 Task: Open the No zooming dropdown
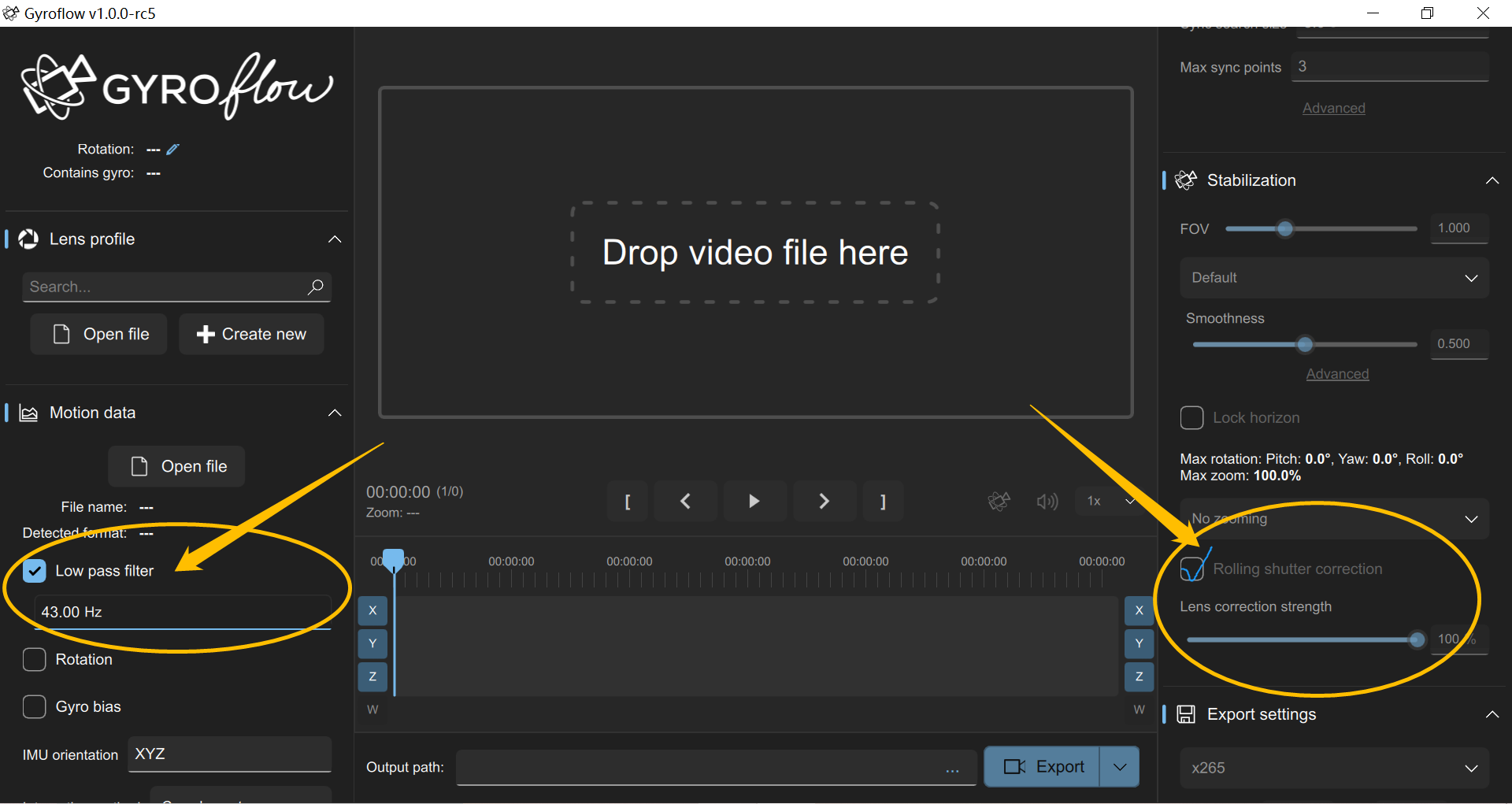pos(1334,519)
